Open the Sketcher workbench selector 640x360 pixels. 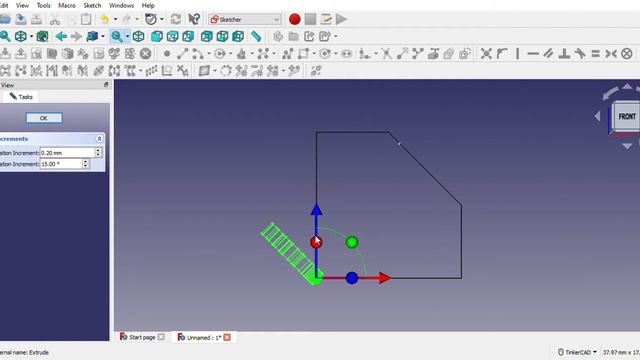(x=244, y=19)
